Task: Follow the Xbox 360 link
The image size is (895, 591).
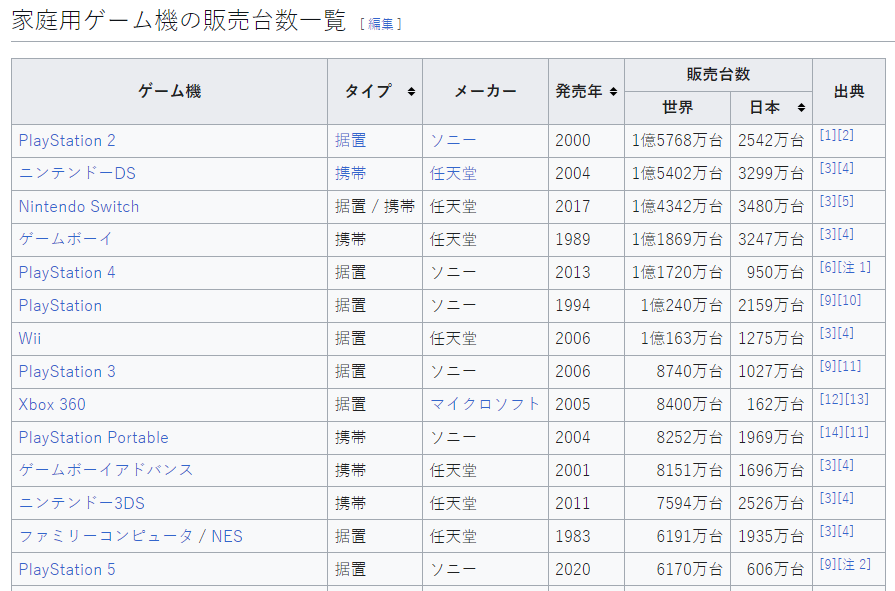Action: pos(52,405)
